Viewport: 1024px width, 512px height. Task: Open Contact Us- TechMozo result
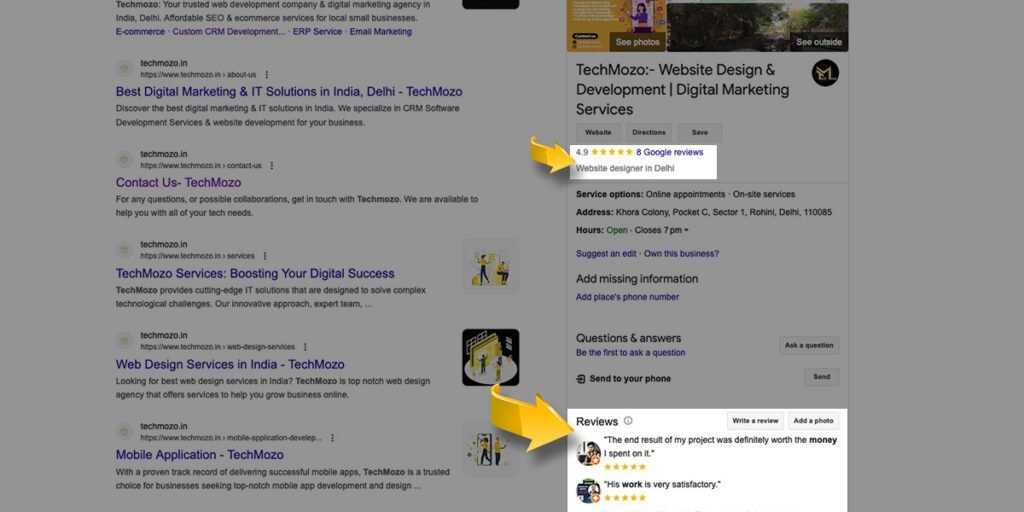click(178, 182)
